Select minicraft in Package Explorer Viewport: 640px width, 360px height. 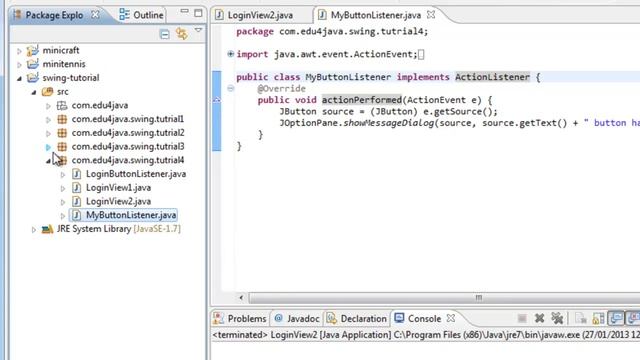[x=61, y=50]
